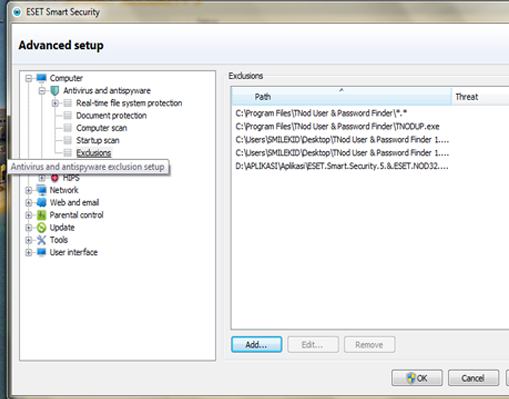Click the Network icon in tree
The image size is (509, 399).
[42, 190]
